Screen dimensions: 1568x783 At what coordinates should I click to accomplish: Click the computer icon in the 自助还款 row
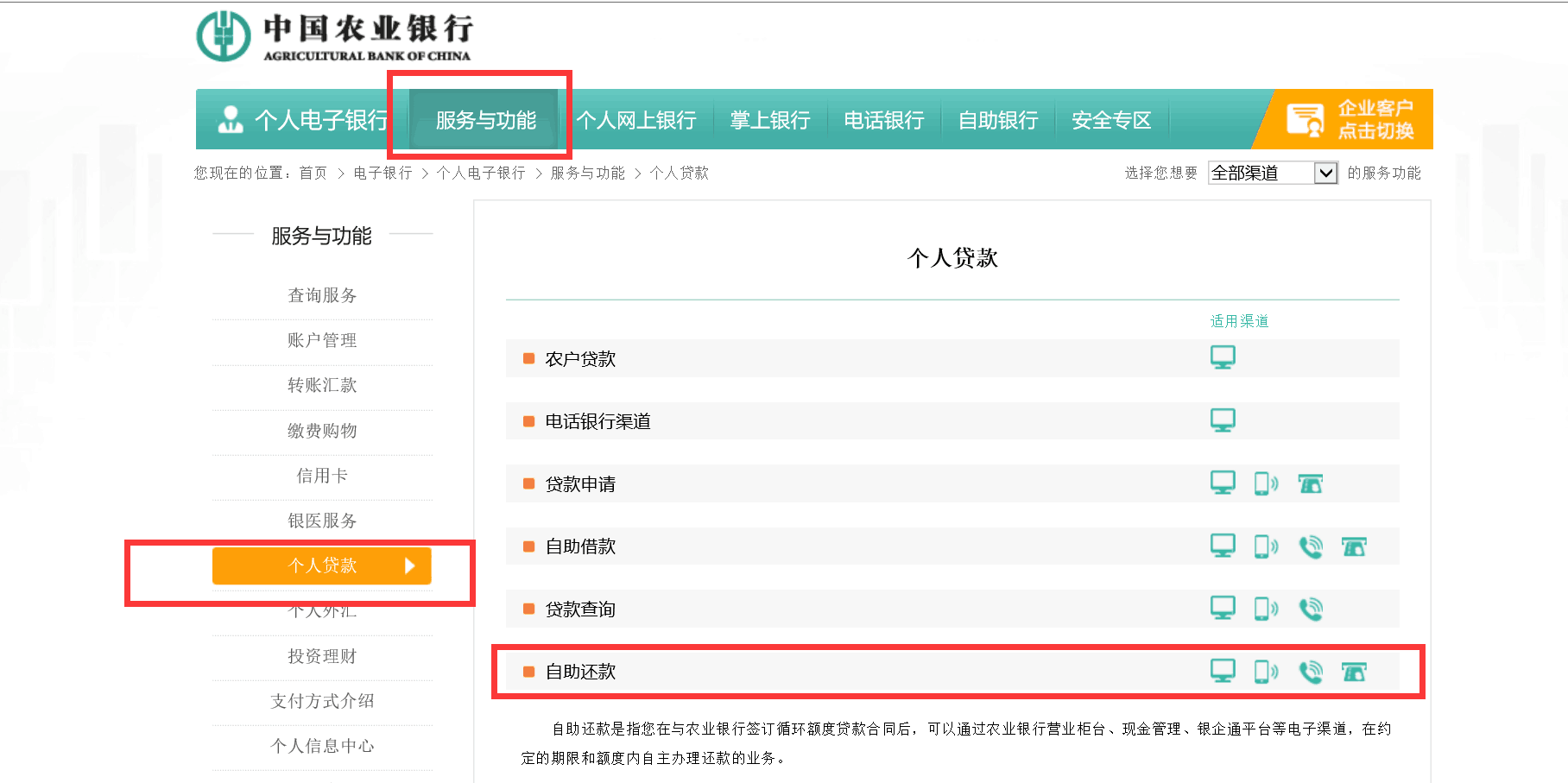click(1223, 671)
